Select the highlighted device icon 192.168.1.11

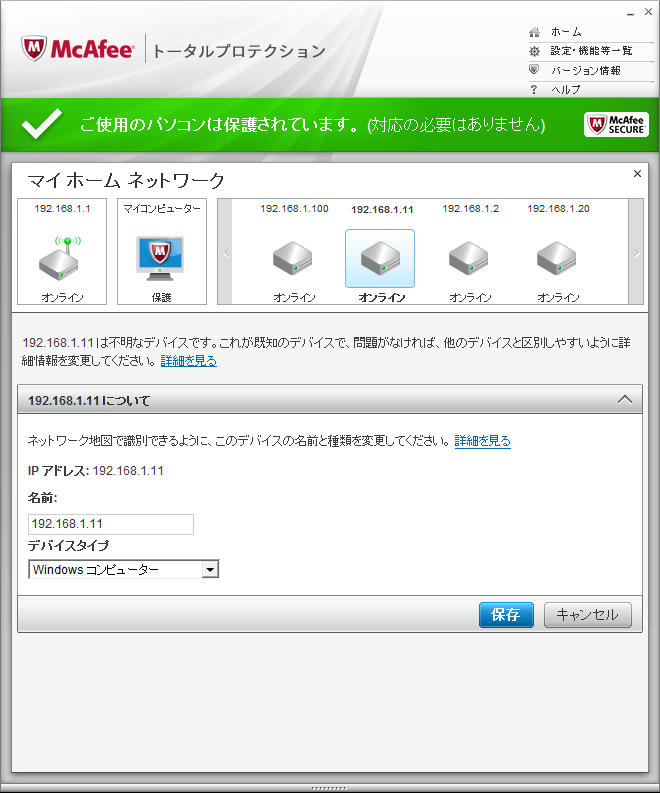coord(380,258)
